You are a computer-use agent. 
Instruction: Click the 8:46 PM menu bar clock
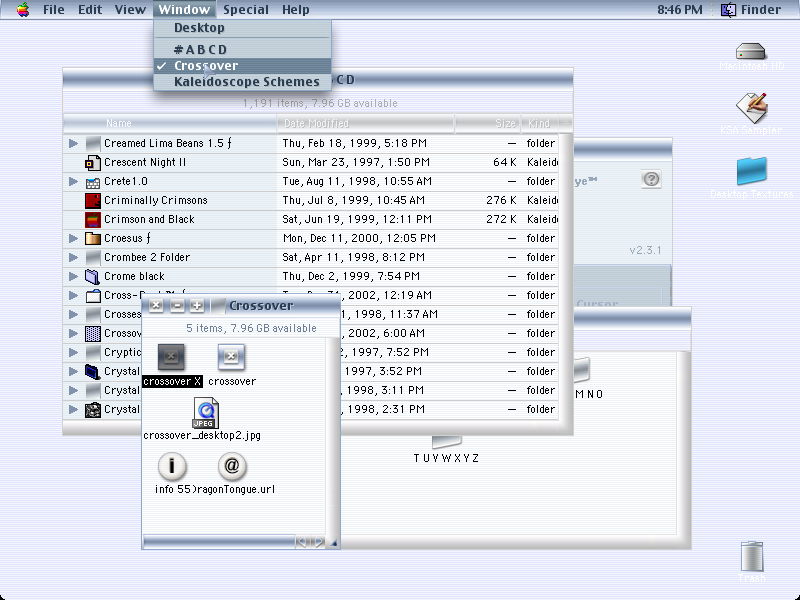click(x=680, y=10)
